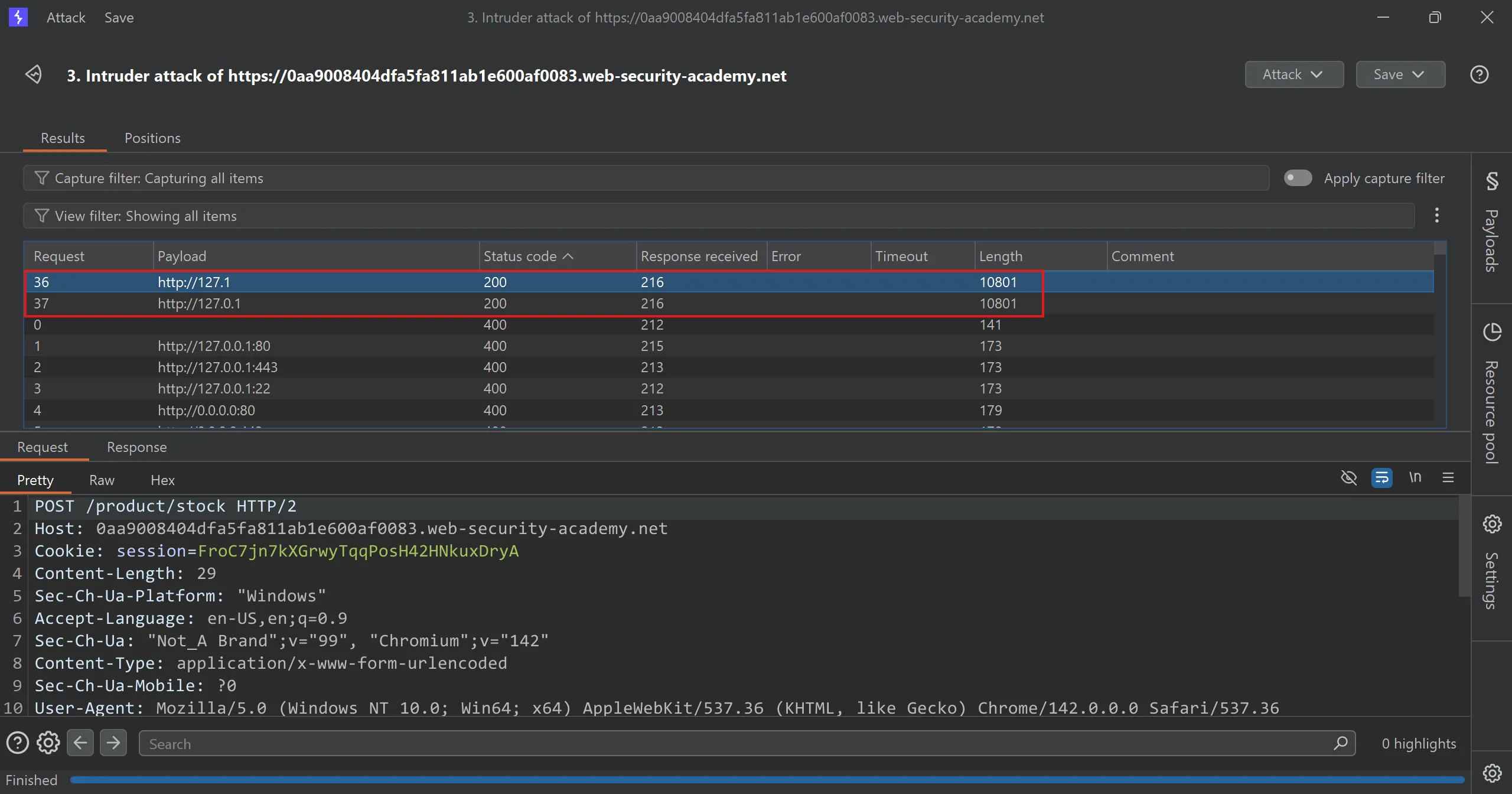Screen dimensions: 1512x794
Task: Toggle line wrapping in the message editor
Action: (x=1381, y=477)
